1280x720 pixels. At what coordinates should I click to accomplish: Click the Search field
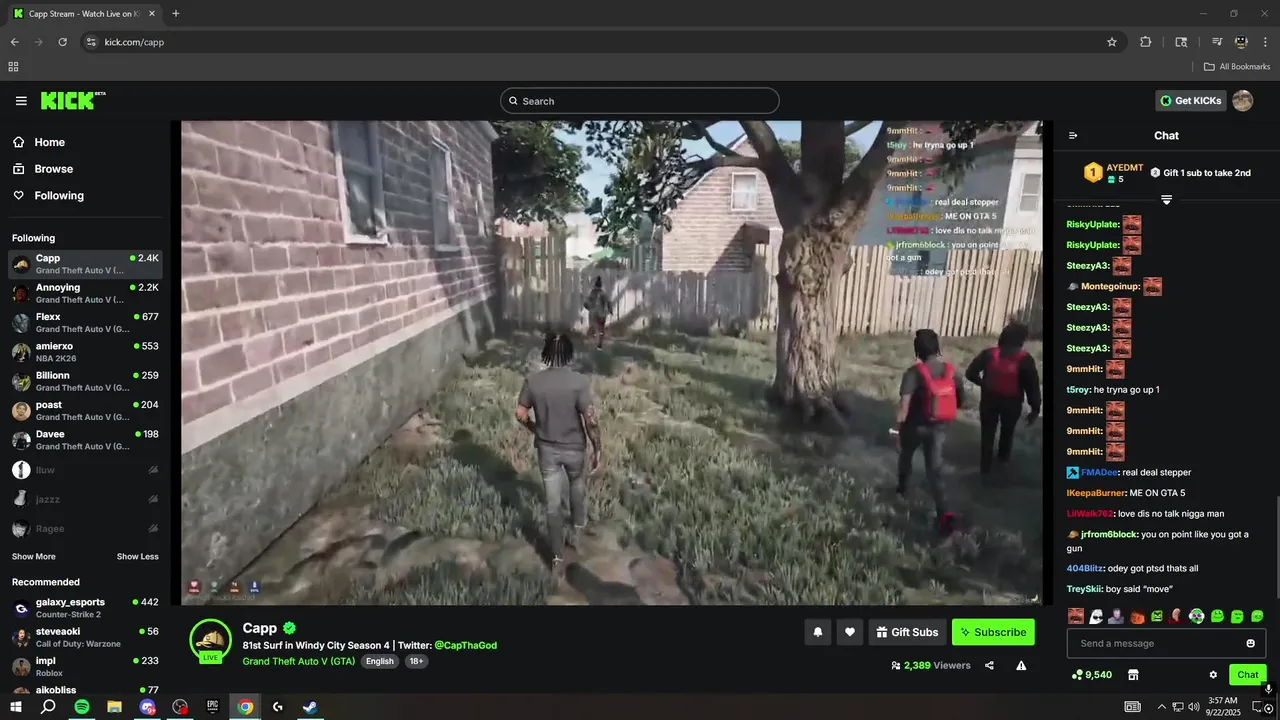tap(640, 101)
